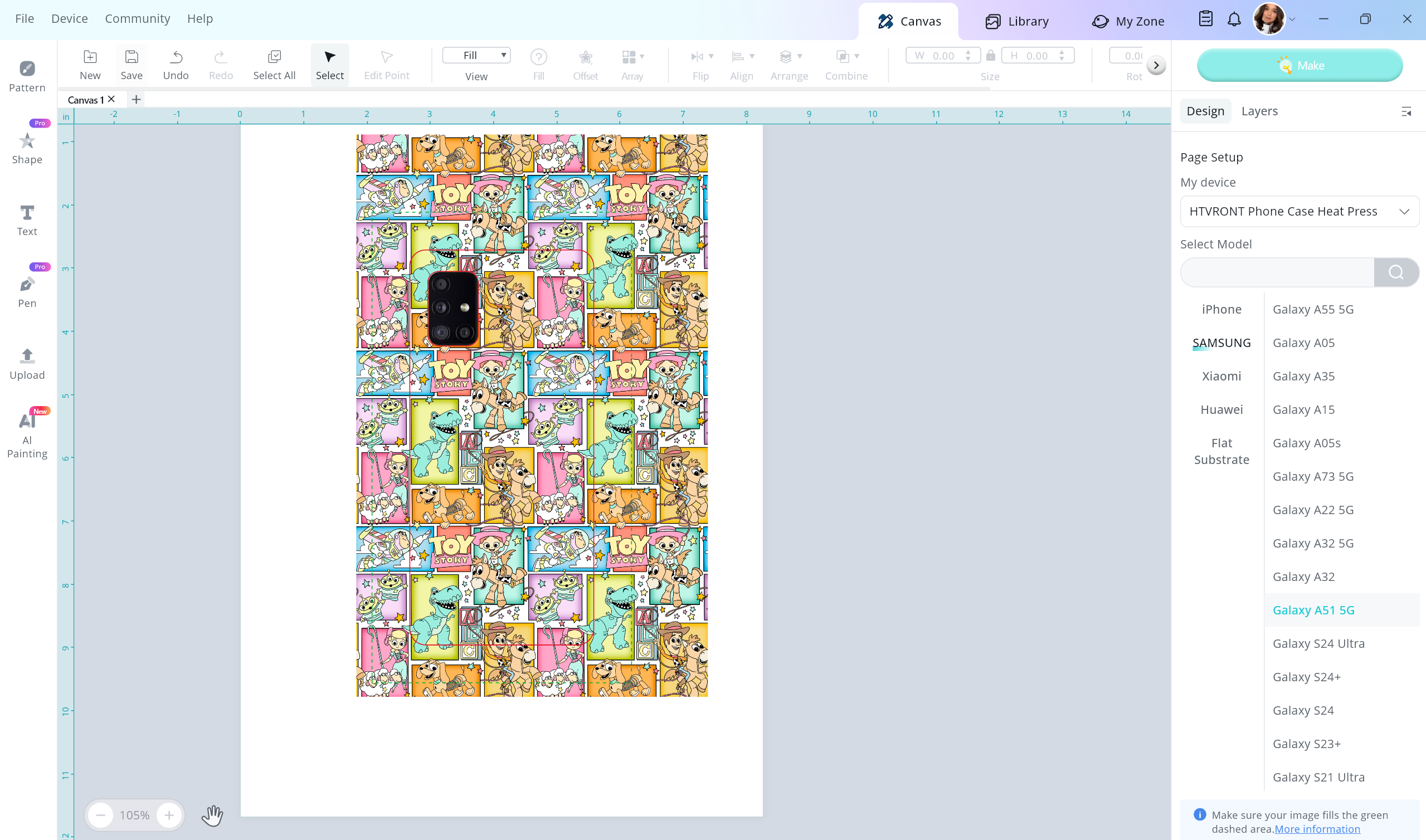Viewport: 1426px width, 840px height.
Task: Select the Design tab
Action: [x=1205, y=111]
